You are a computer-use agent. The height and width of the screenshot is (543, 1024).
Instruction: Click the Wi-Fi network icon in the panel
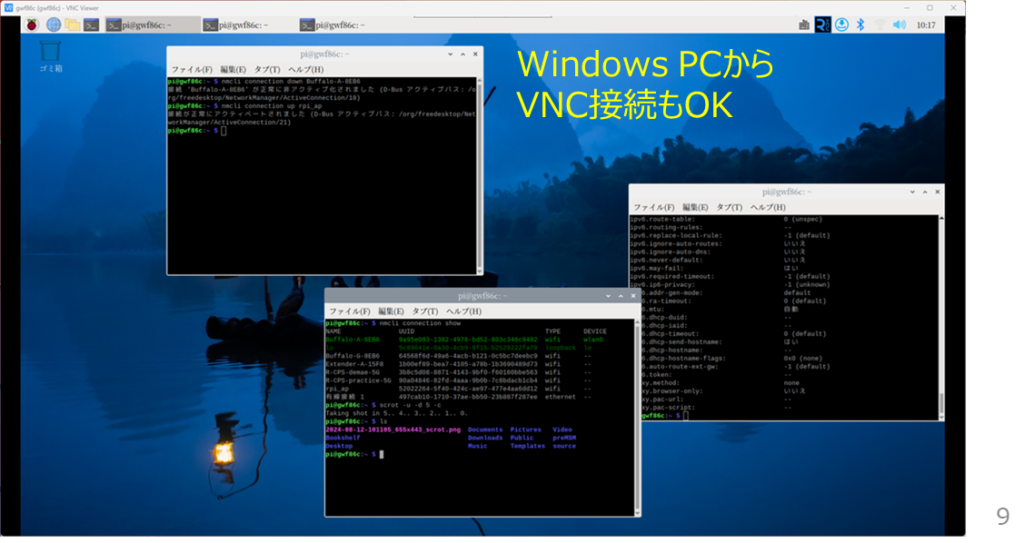click(x=879, y=24)
